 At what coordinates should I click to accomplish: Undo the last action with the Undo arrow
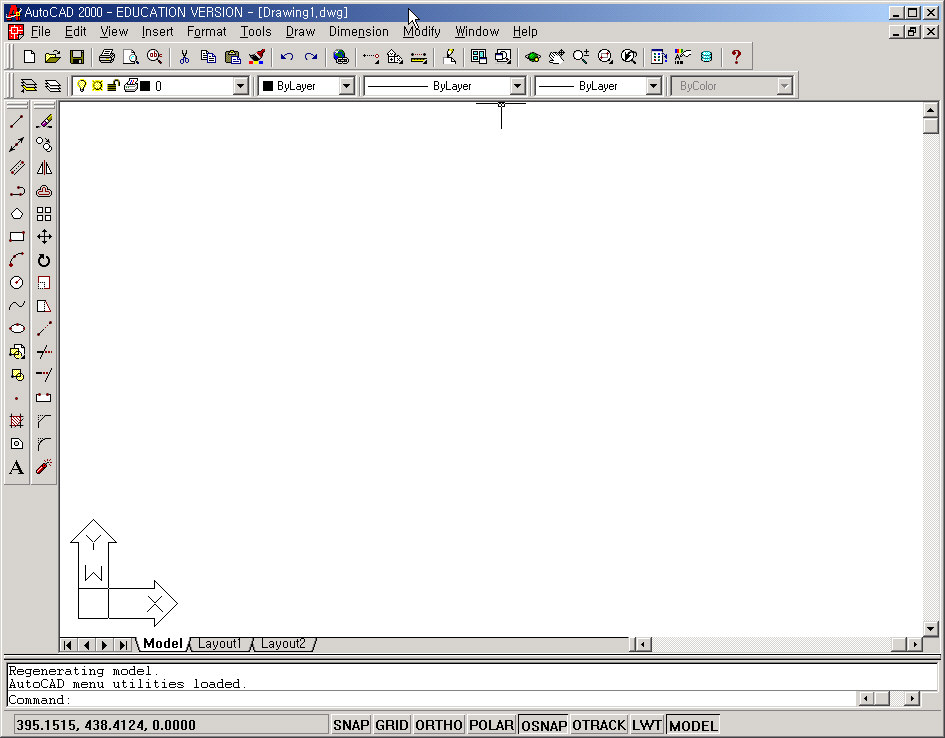(x=287, y=57)
